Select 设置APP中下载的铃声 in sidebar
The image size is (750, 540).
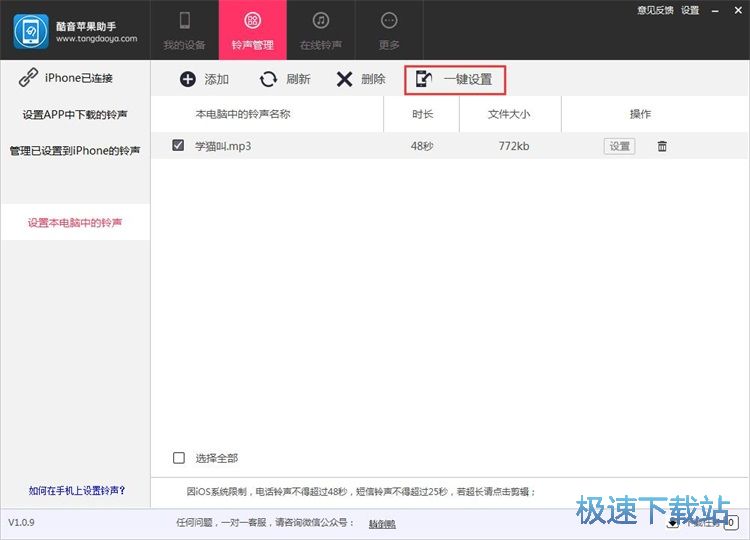(x=75, y=114)
